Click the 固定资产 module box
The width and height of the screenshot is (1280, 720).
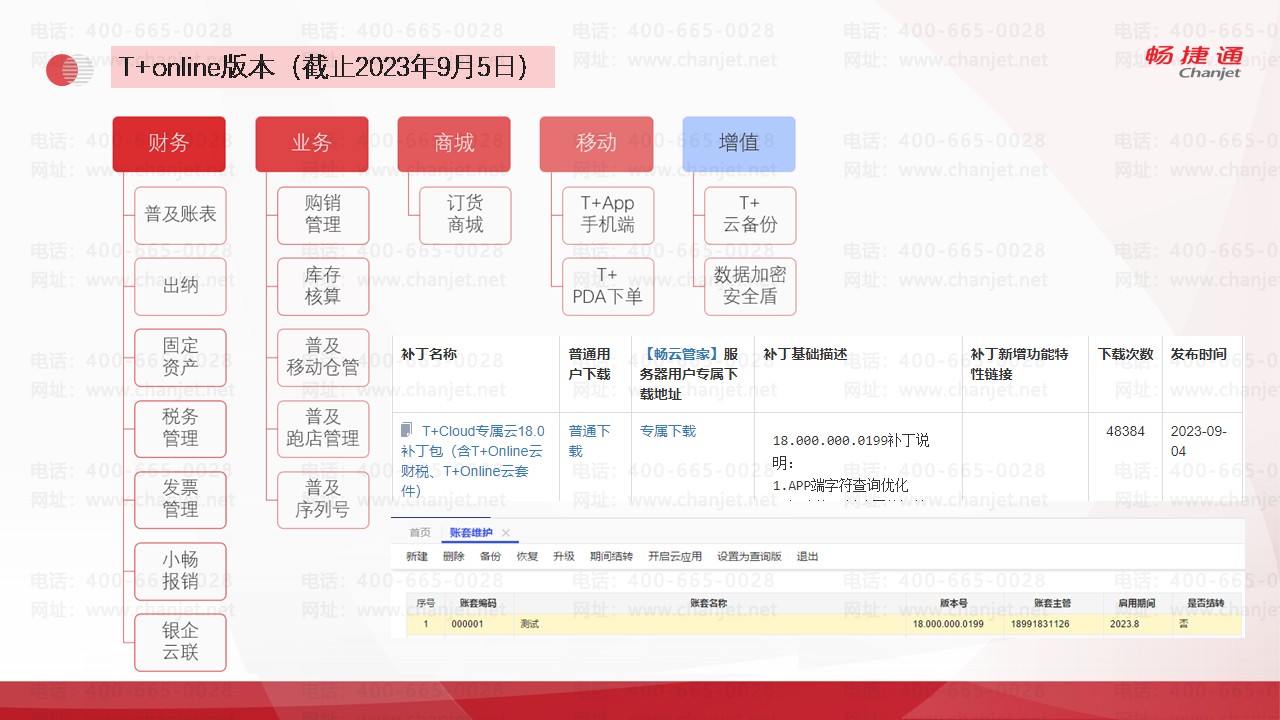[x=180, y=357]
